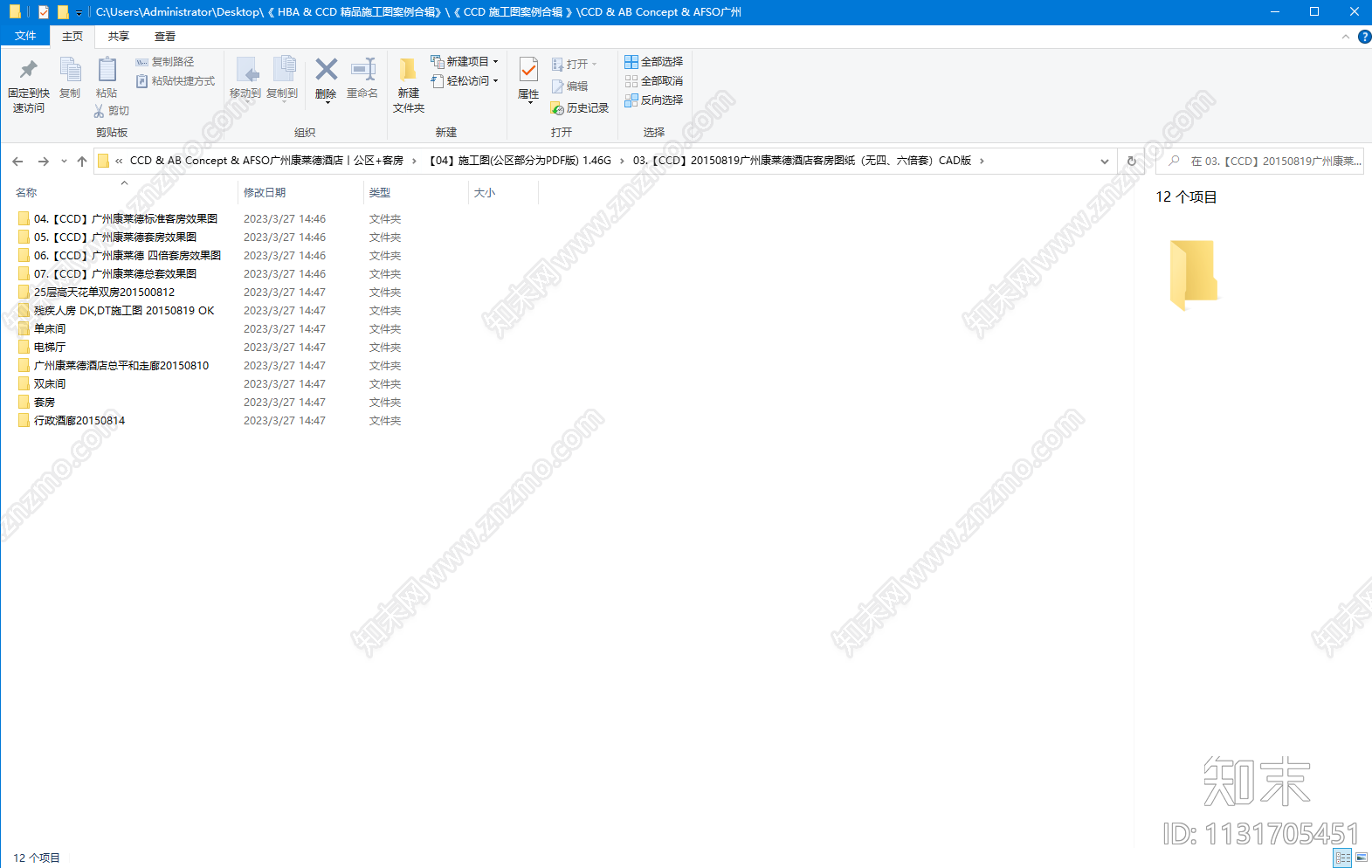Switch to large icons view layout
The image size is (1372, 868).
[x=1362, y=858]
